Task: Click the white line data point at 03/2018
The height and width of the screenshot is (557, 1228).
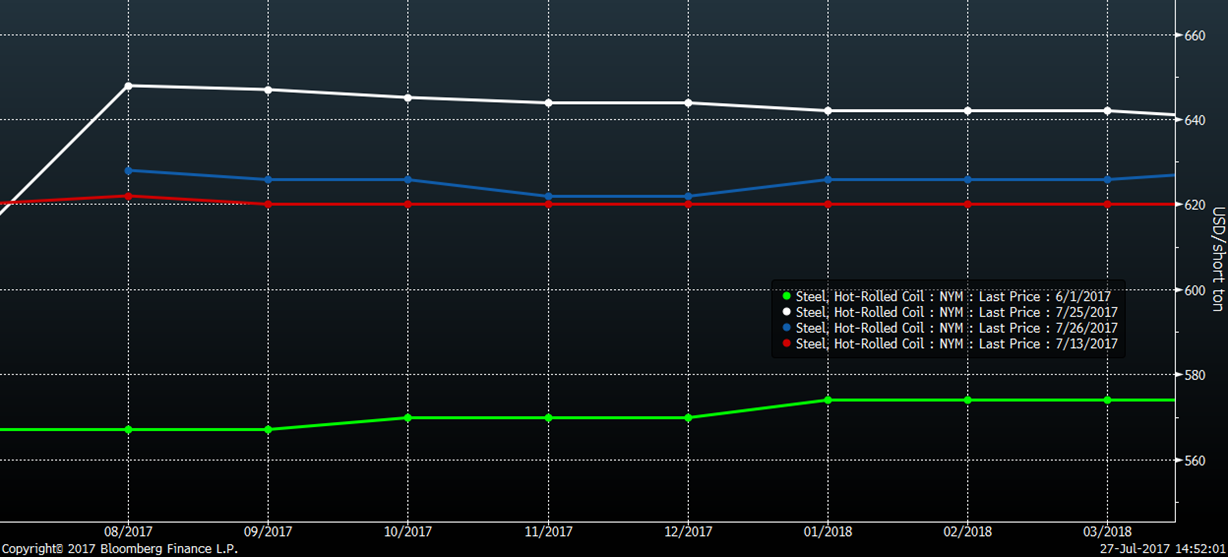Action: point(1107,111)
